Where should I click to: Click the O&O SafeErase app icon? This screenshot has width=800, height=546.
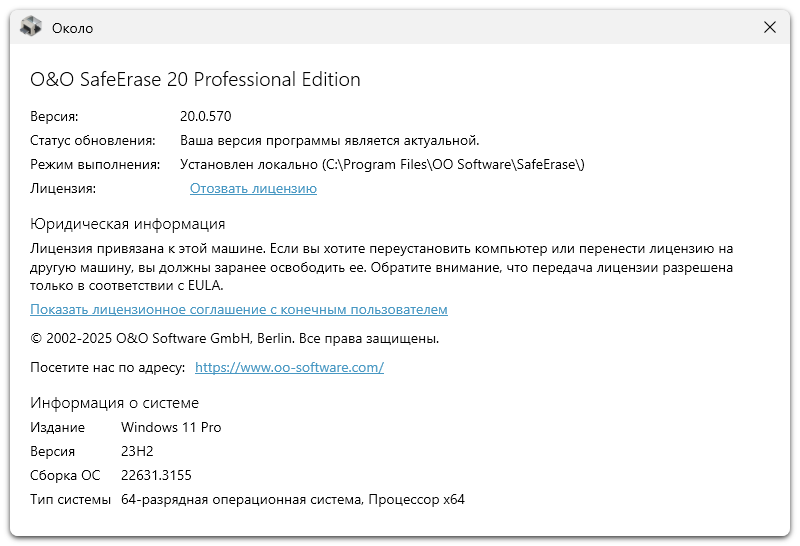pyautogui.click(x=31, y=27)
